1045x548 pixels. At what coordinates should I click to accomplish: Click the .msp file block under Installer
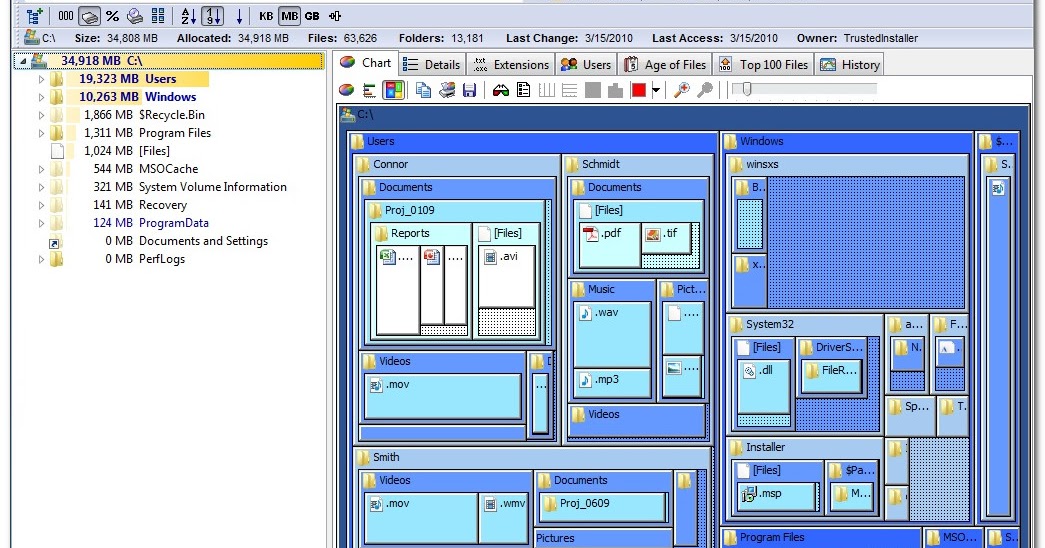click(x=777, y=495)
